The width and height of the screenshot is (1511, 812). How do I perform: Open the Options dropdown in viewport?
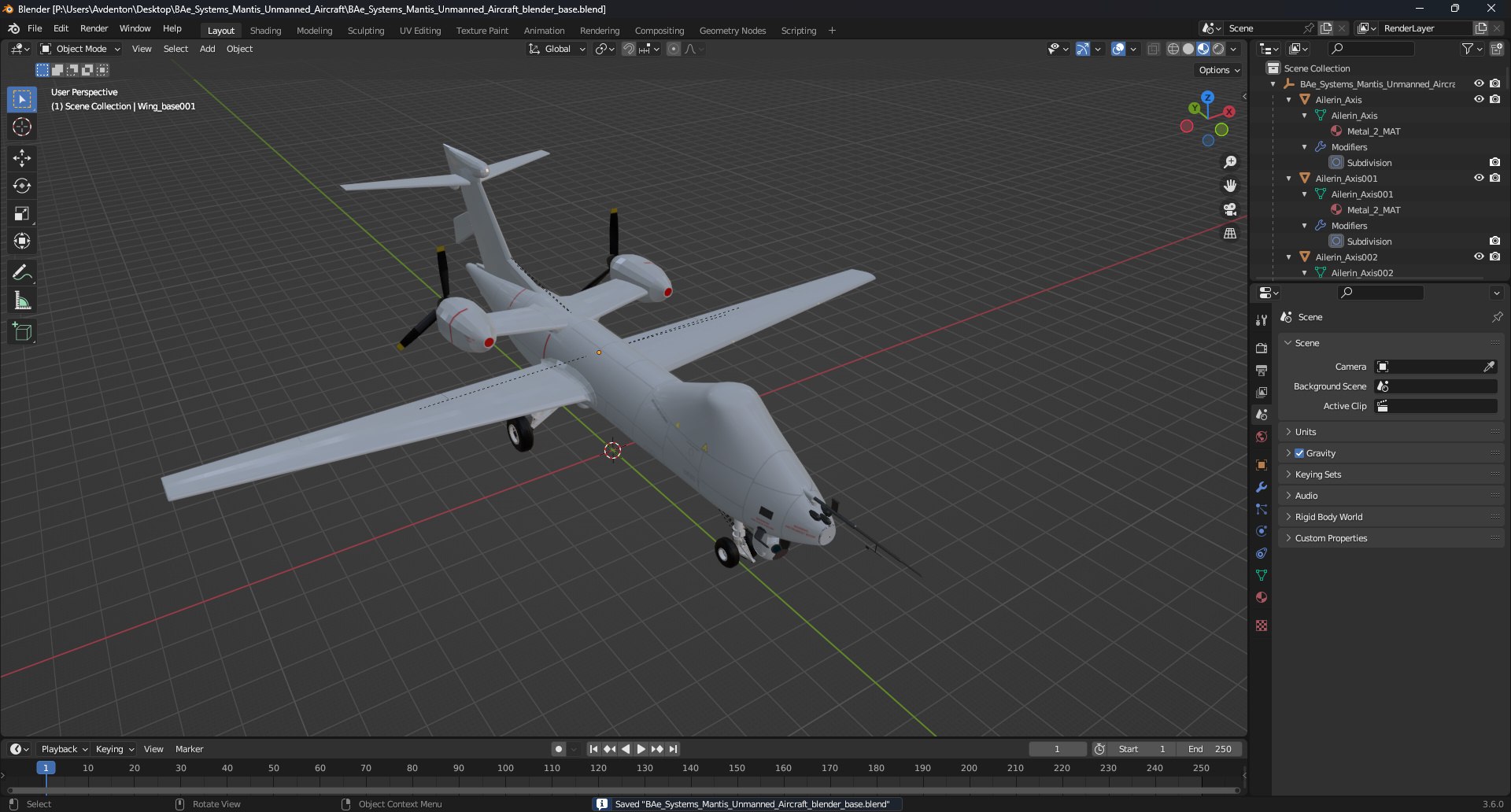(1219, 70)
